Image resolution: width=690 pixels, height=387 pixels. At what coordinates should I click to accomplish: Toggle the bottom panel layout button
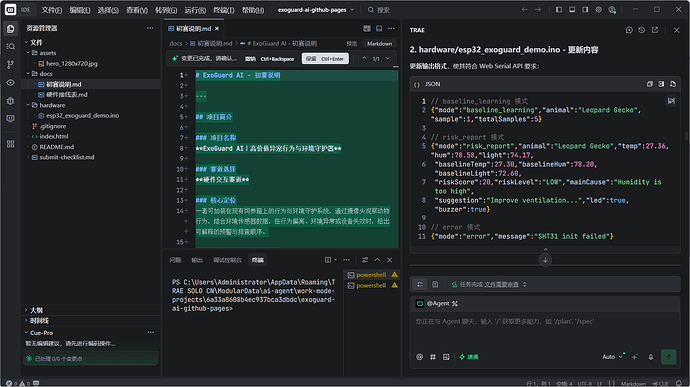coord(572,10)
